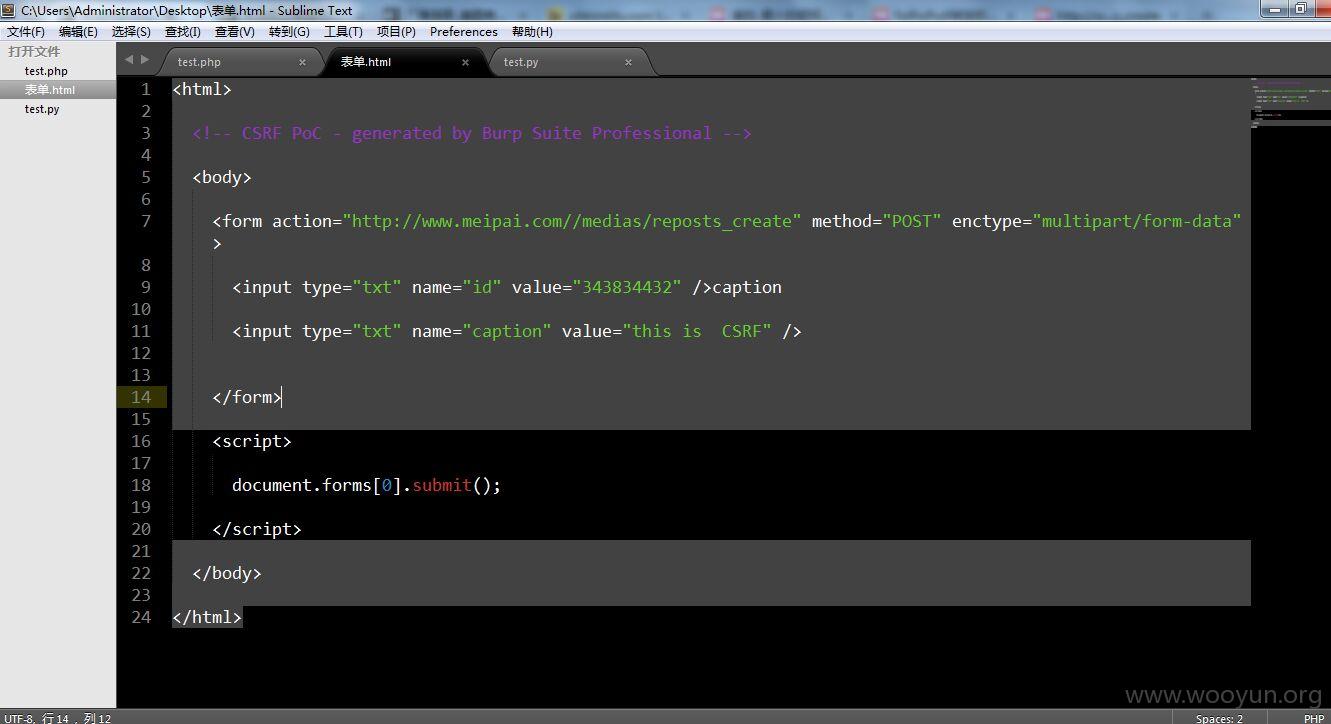Click line number 24 in the gutter
This screenshot has height=724, width=1331.
141,617
